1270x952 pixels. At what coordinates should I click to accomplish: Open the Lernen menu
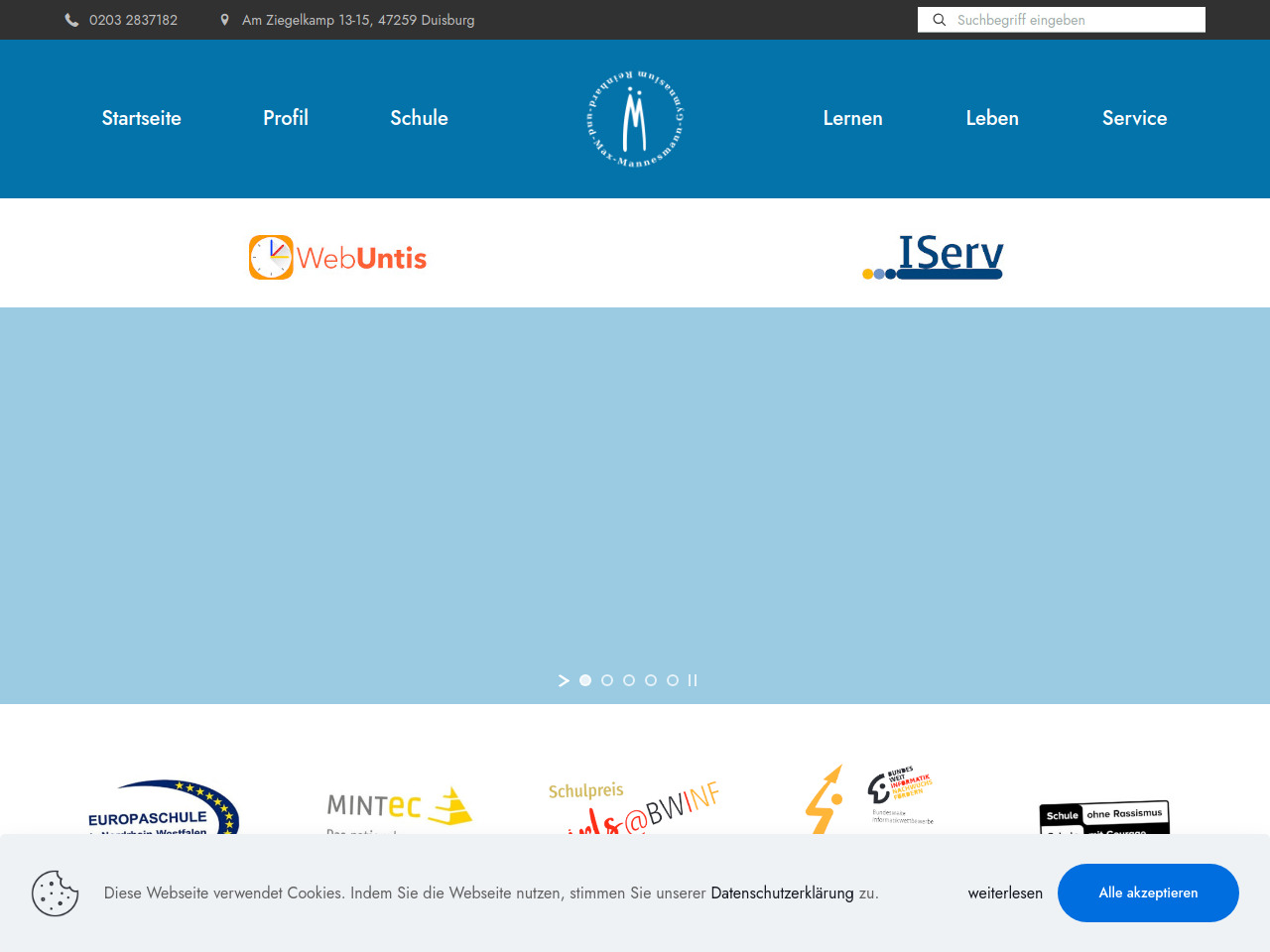tap(852, 118)
